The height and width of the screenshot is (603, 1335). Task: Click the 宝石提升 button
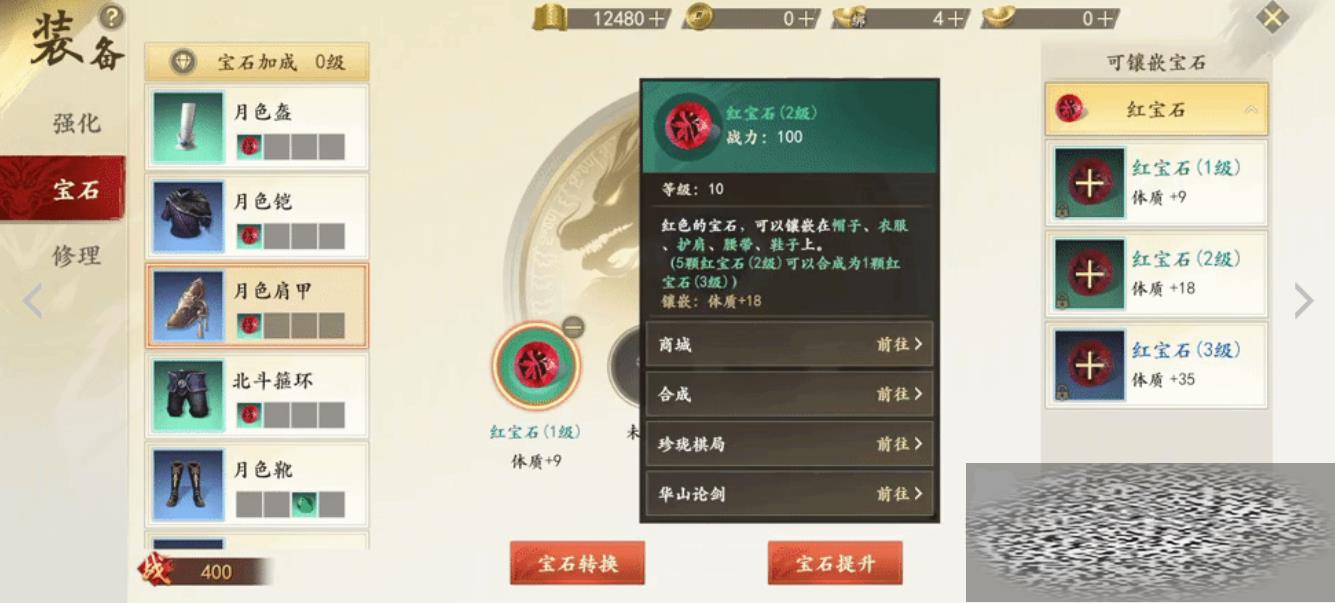pyautogui.click(x=835, y=563)
